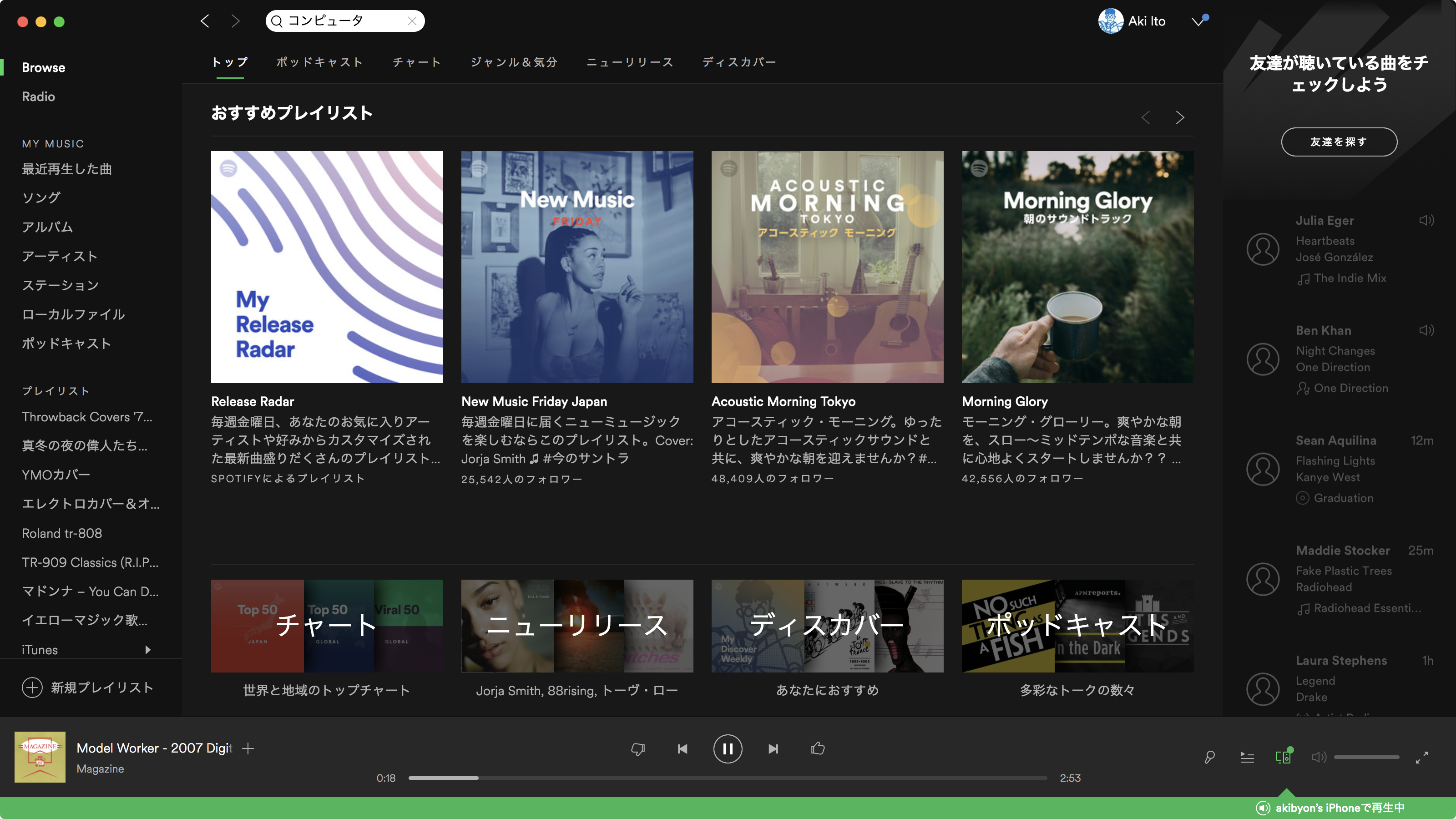
Task: Click Ben Khan's now-playing speaker icon
Action: 1426,330
